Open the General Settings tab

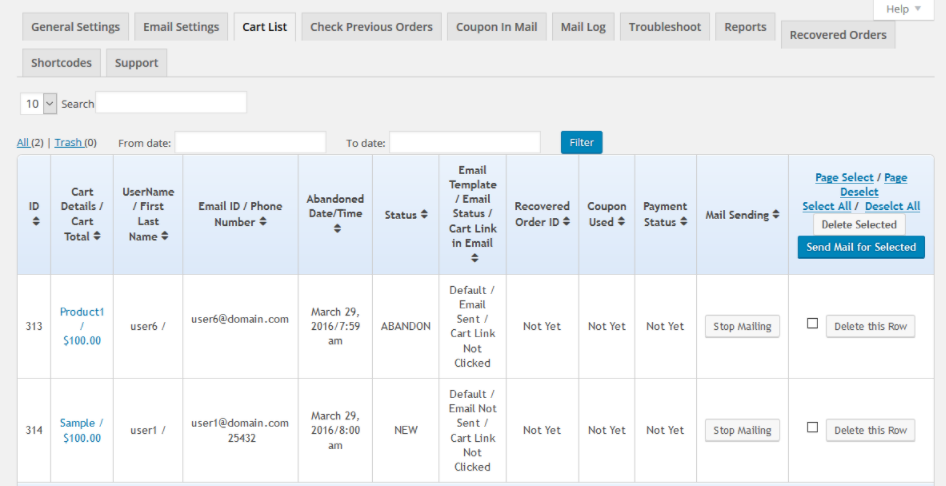75,27
